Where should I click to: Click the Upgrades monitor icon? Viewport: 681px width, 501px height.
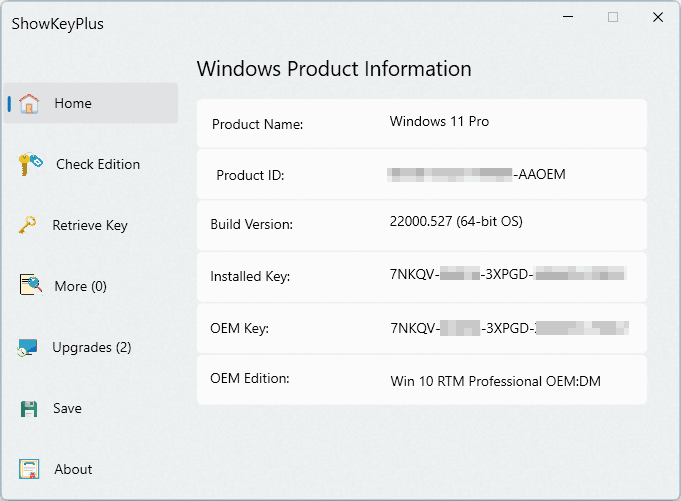tap(28, 348)
